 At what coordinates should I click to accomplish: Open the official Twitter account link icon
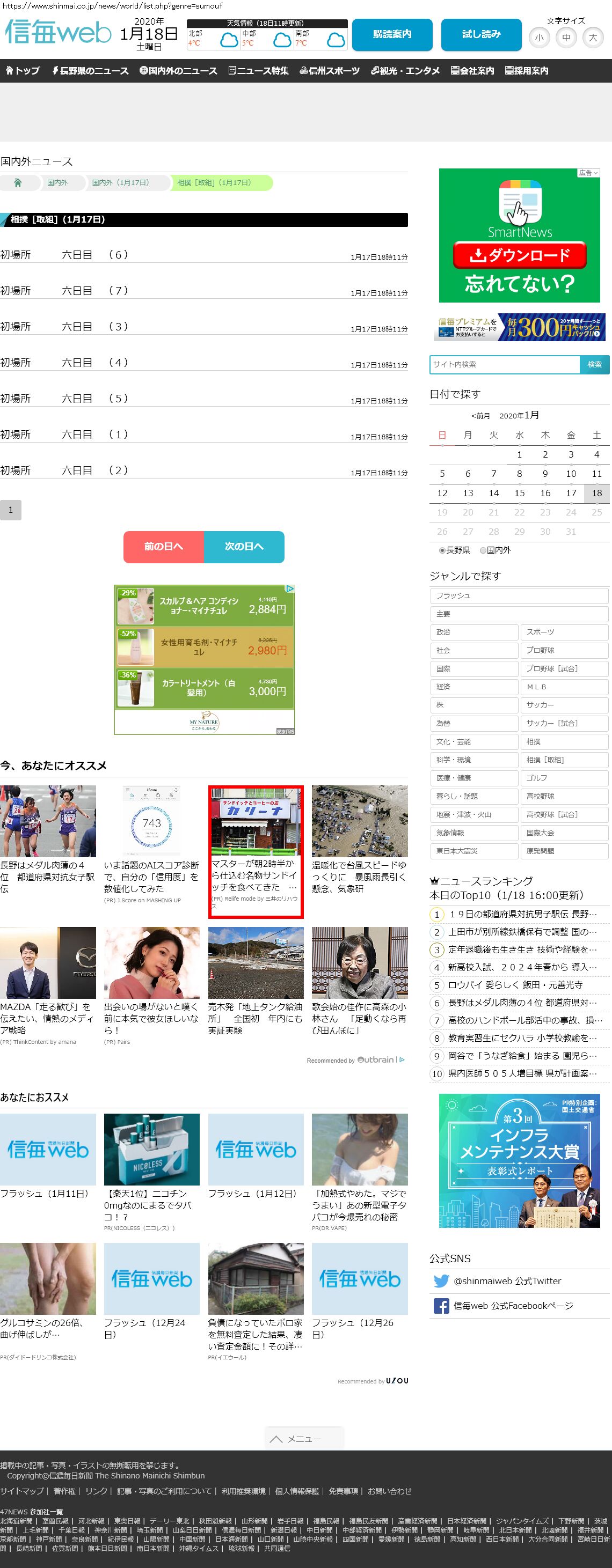(441, 1280)
